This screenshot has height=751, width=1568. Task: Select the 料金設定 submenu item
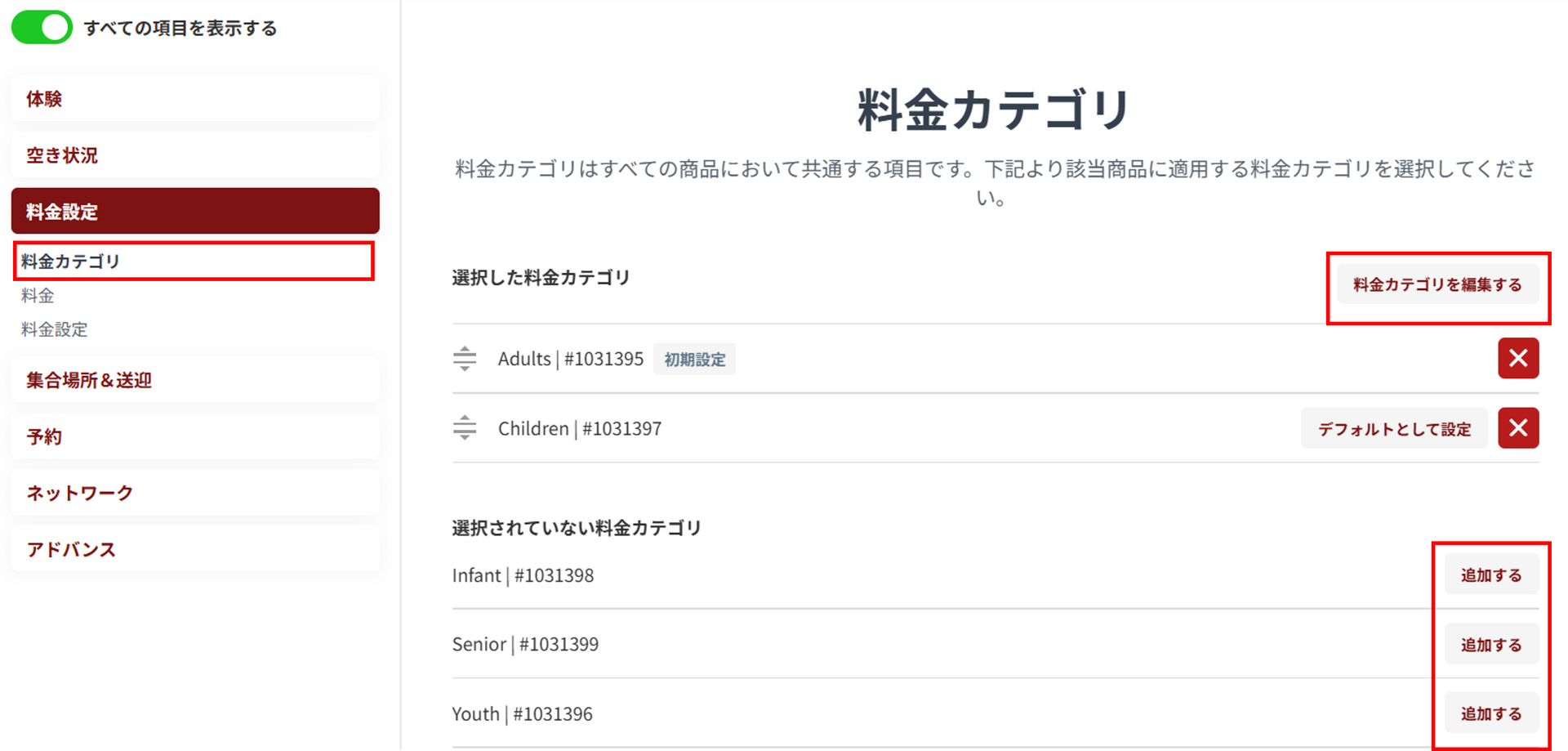click(54, 329)
